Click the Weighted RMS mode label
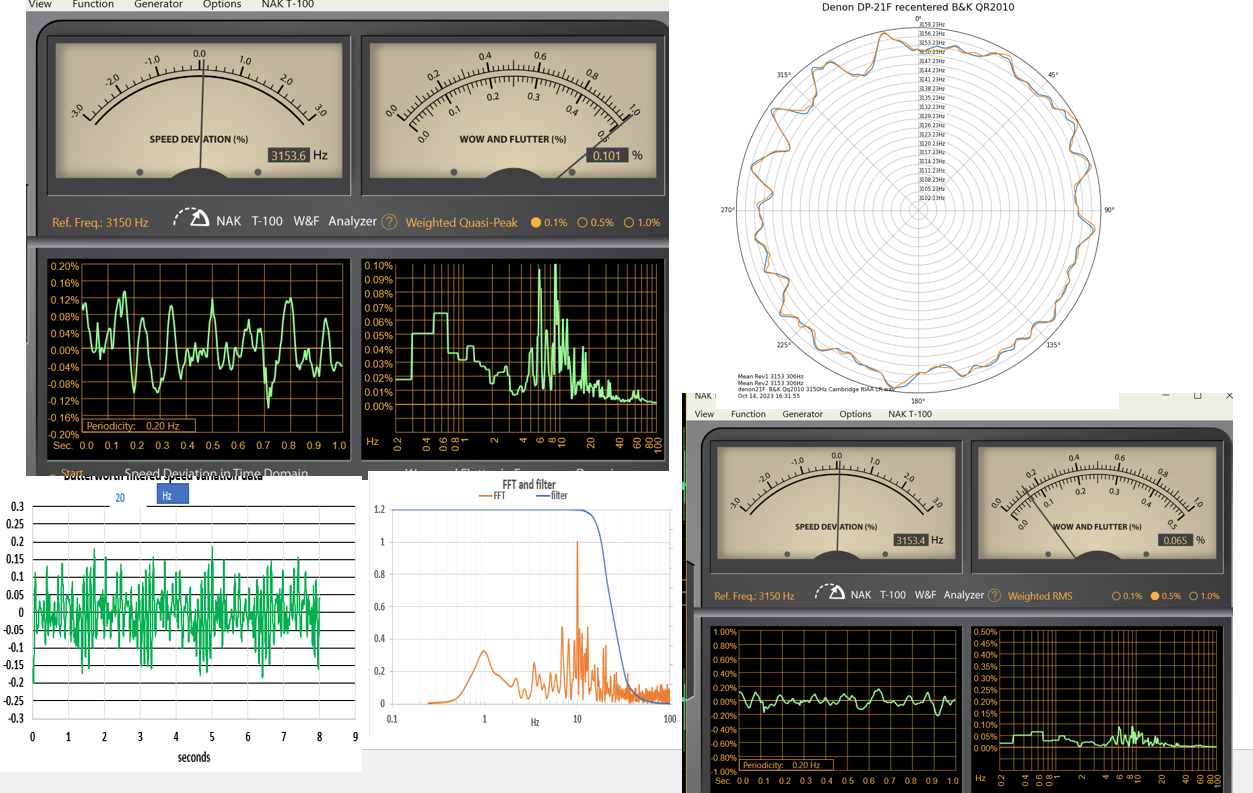The width and height of the screenshot is (1253, 793). (x=1040, y=596)
